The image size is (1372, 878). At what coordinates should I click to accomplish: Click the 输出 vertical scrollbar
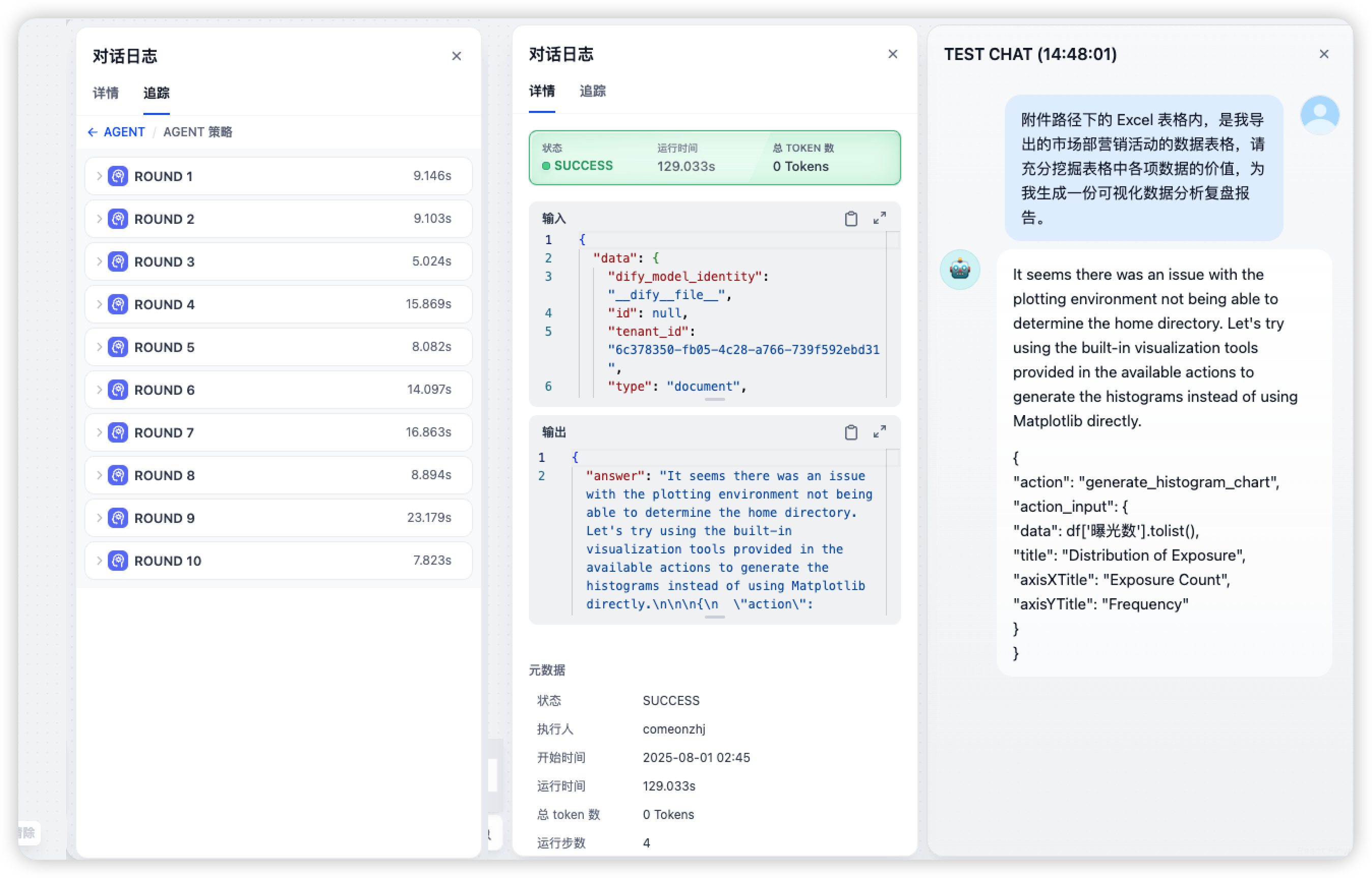tap(893, 532)
